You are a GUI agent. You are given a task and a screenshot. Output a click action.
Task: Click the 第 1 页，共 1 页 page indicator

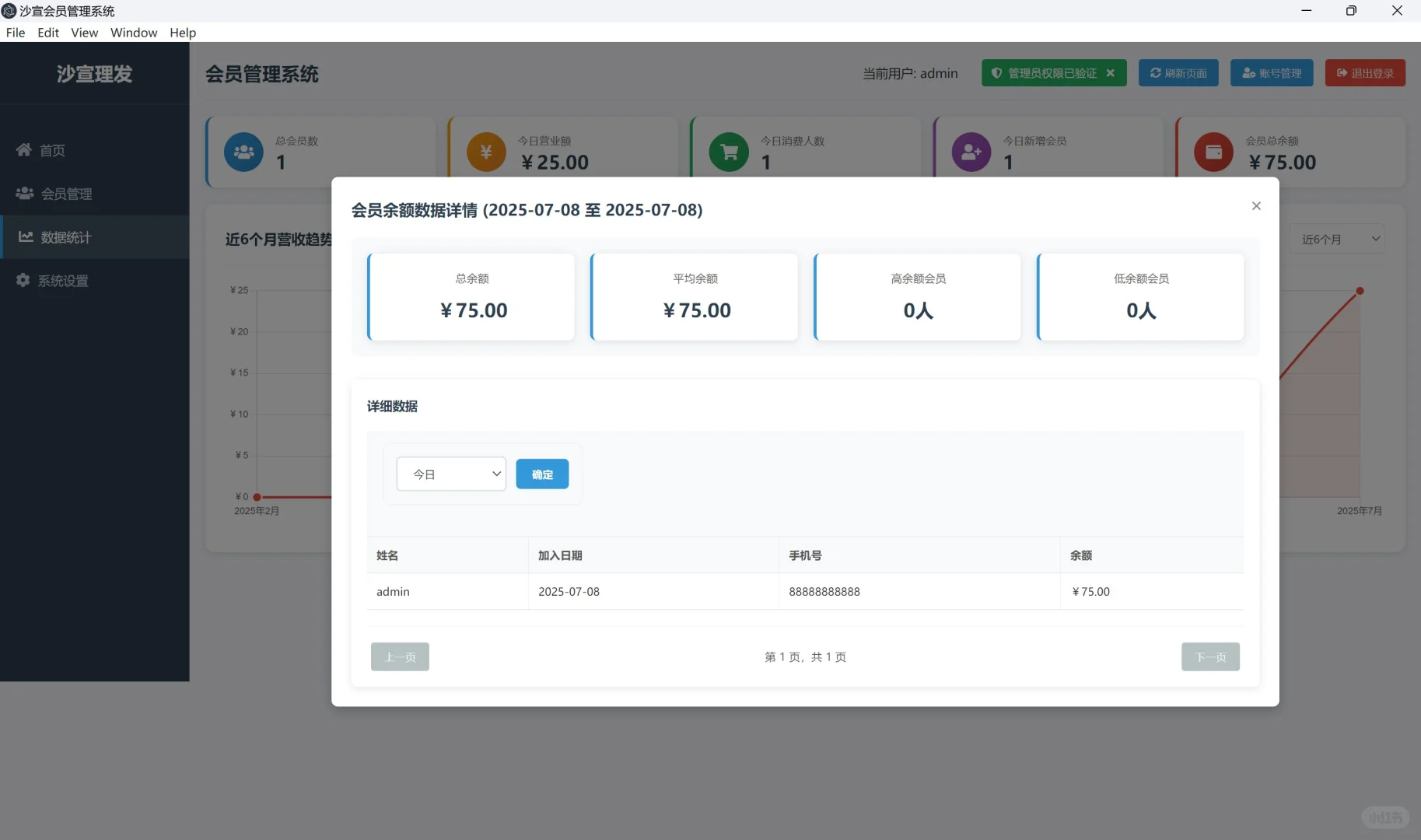point(805,657)
